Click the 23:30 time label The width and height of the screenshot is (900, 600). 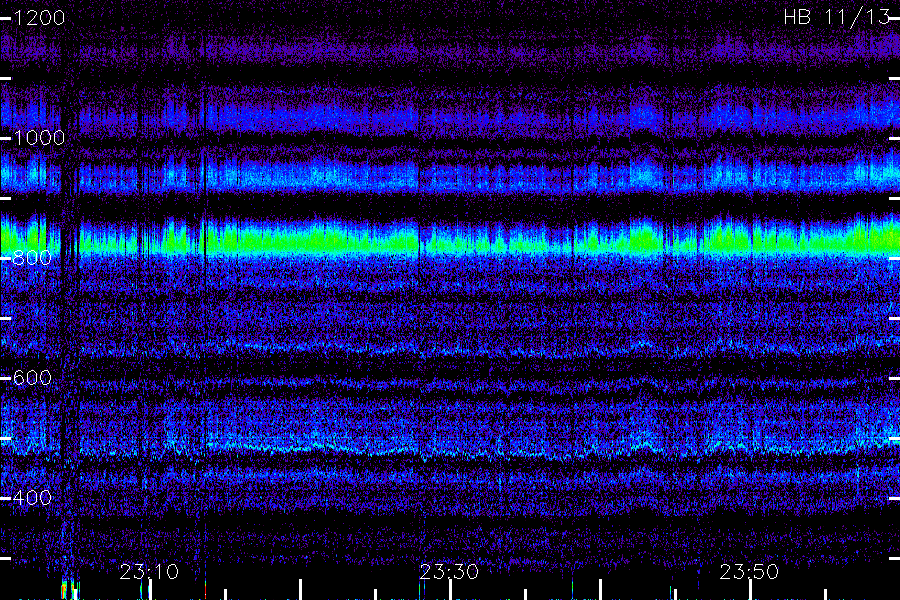click(x=449, y=572)
